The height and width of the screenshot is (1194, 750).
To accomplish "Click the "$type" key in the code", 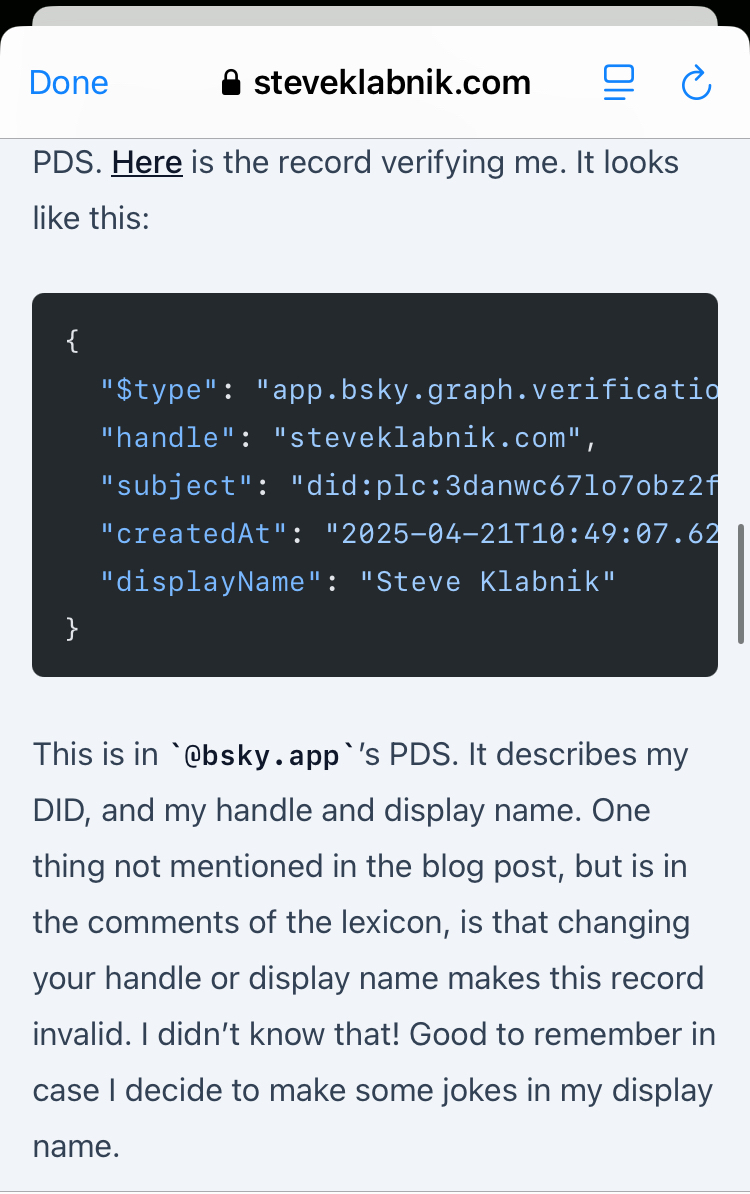I will [x=159, y=389].
